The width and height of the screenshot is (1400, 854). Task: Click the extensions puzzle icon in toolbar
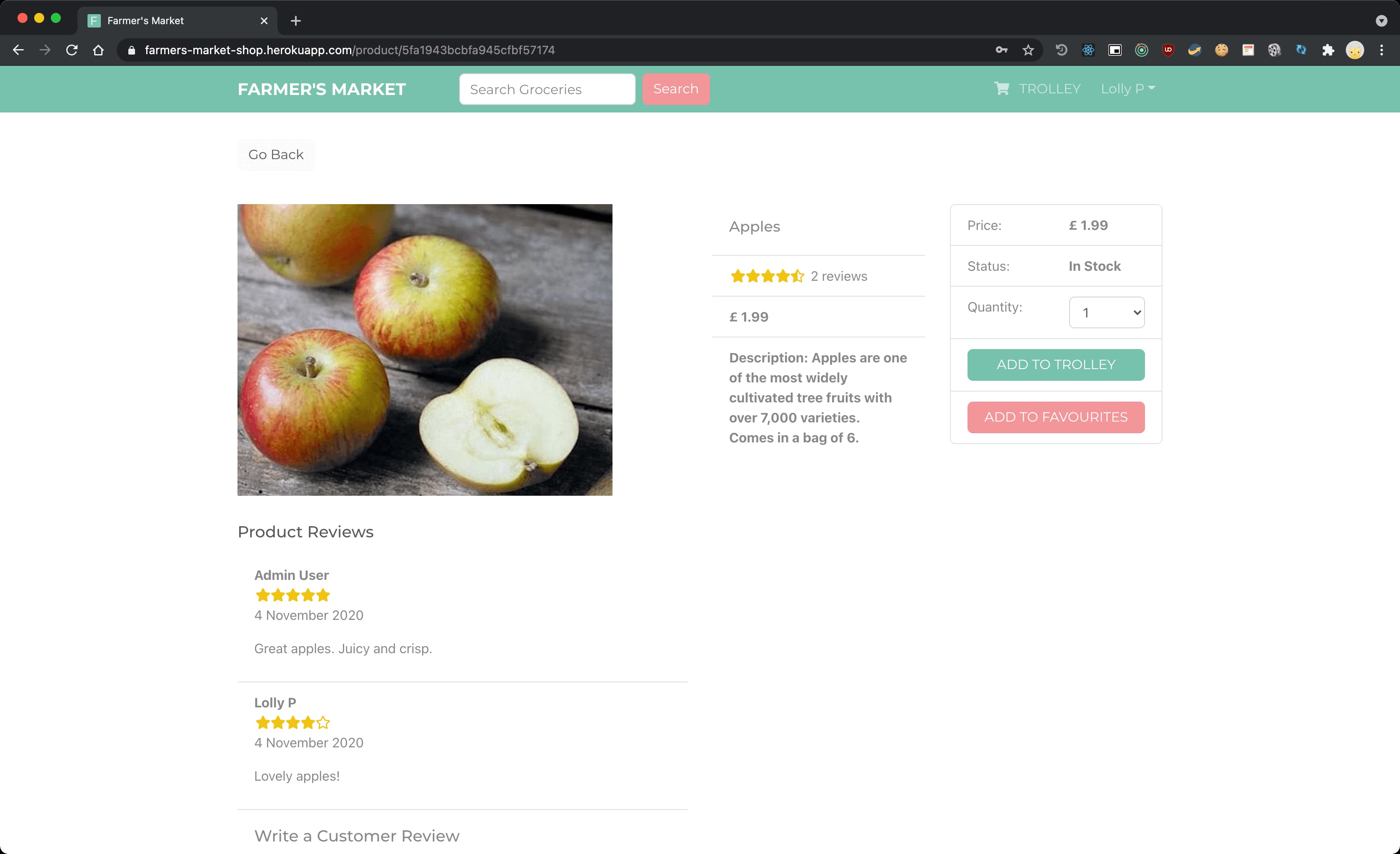point(1327,50)
